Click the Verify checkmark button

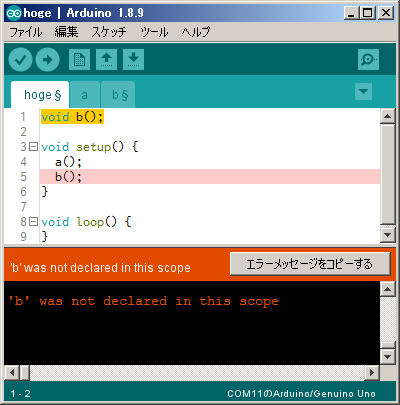(20, 60)
